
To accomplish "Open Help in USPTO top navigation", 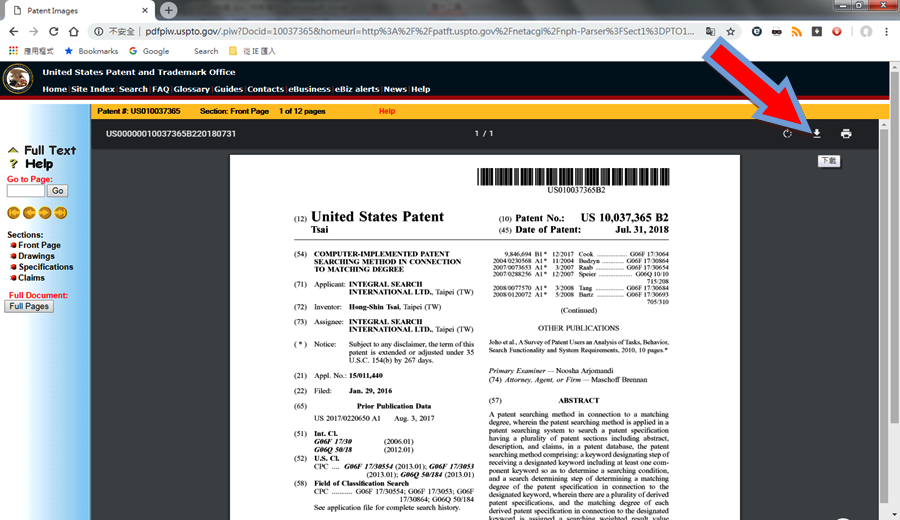I will (421, 89).
